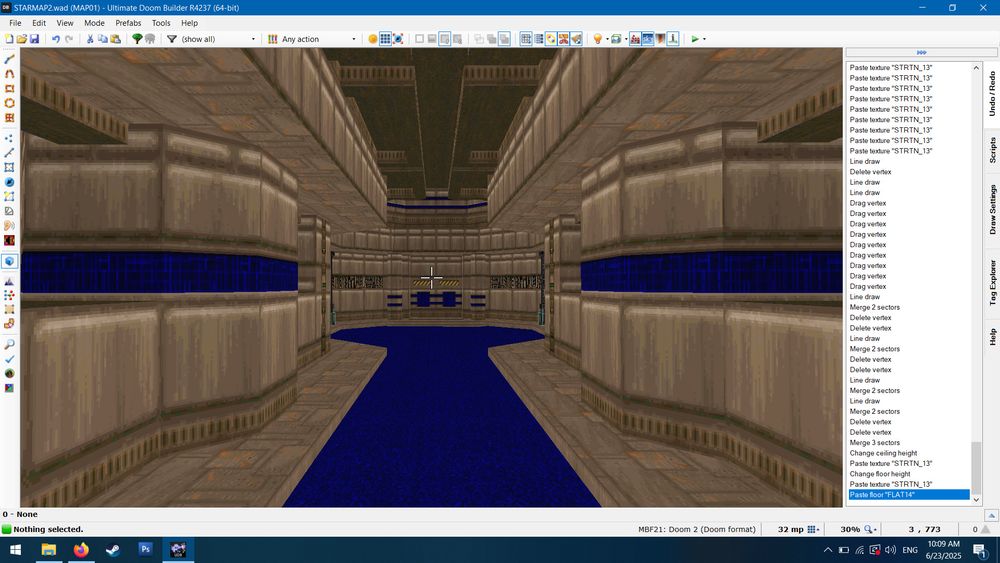Open the File menu
This screenshot has height=563, width=1000.
(x=15, y=22)
